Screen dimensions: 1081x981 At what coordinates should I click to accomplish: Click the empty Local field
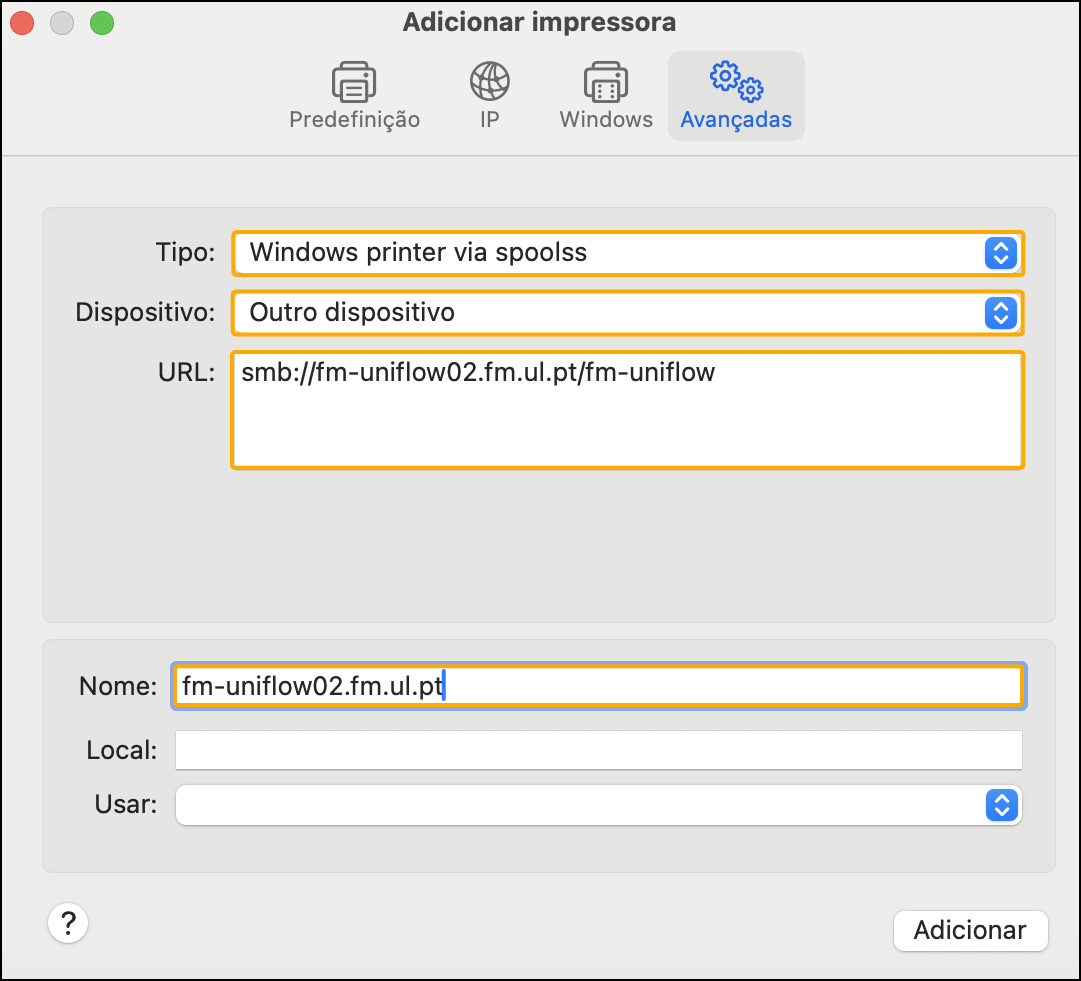(x=598, y=750)
